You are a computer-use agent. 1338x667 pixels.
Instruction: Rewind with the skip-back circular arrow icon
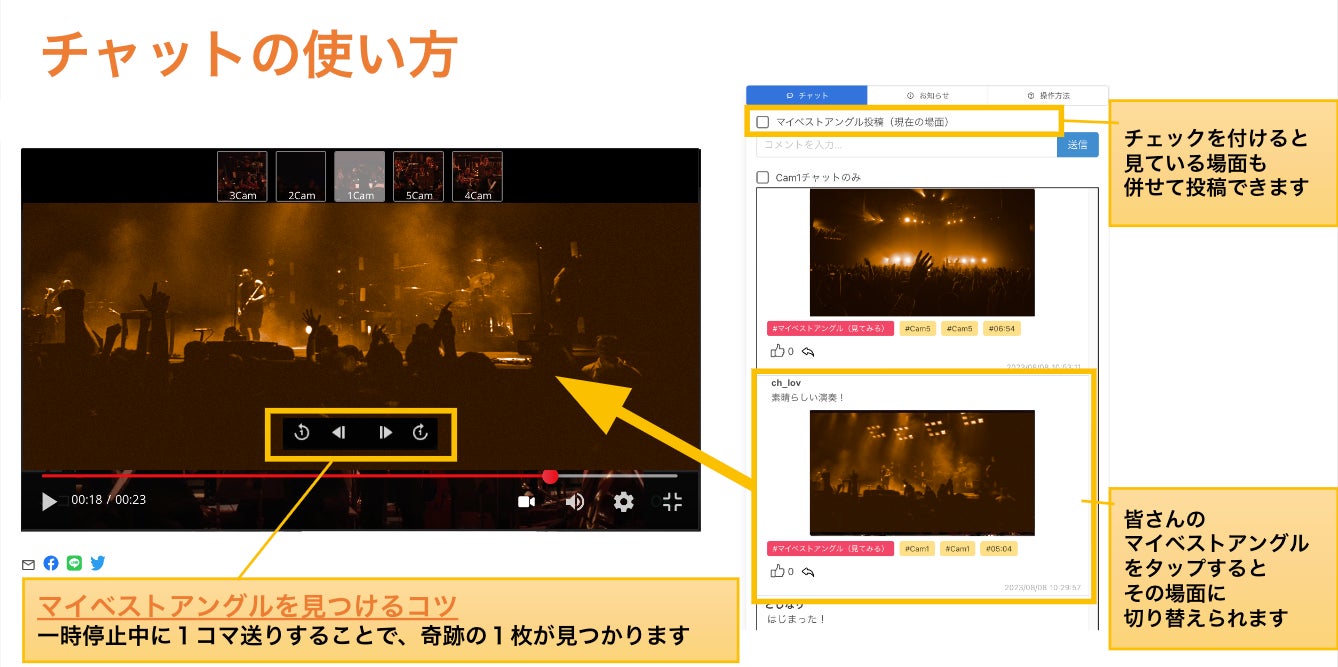[x=302, y=433]
